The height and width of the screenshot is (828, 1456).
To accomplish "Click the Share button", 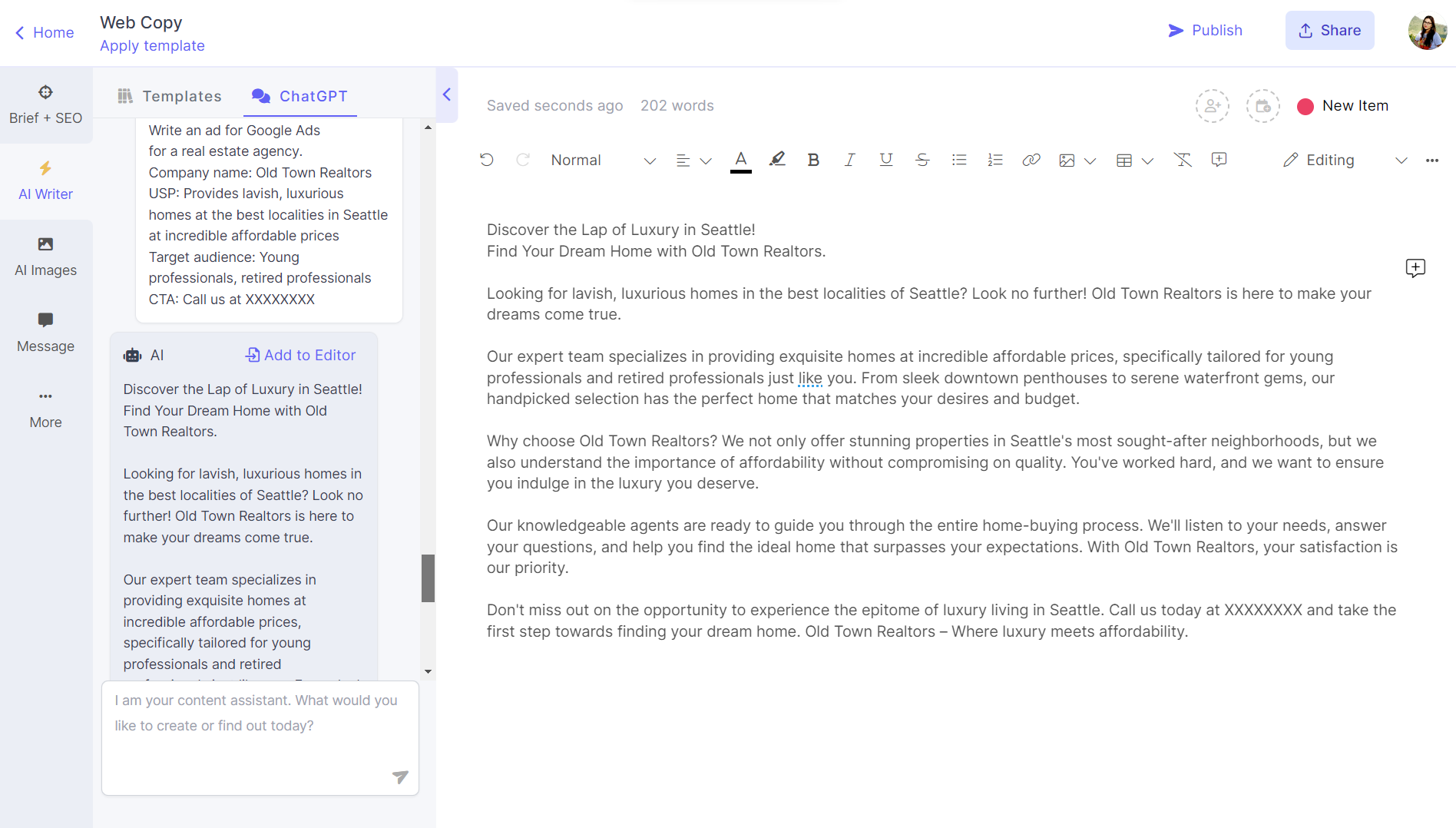I will pos(1329,30).
